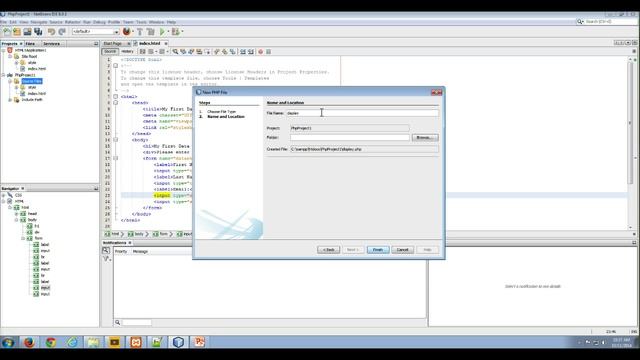This screenshot has width=640, height=360.
Task: Click the Windows Start button
Action: [x=8, y=342]
